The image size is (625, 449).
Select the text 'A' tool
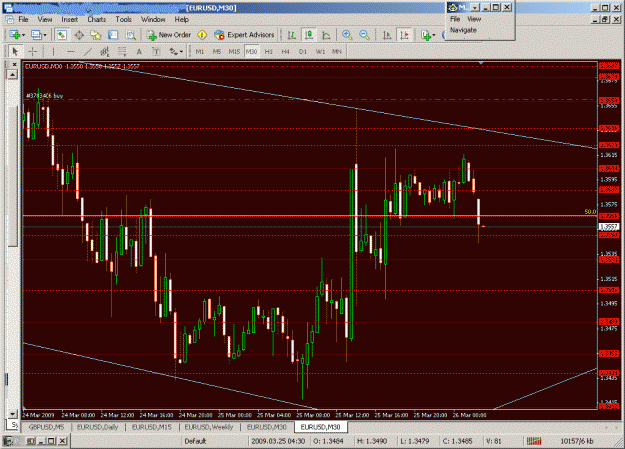pyautogui.click(x=139, y=52)
